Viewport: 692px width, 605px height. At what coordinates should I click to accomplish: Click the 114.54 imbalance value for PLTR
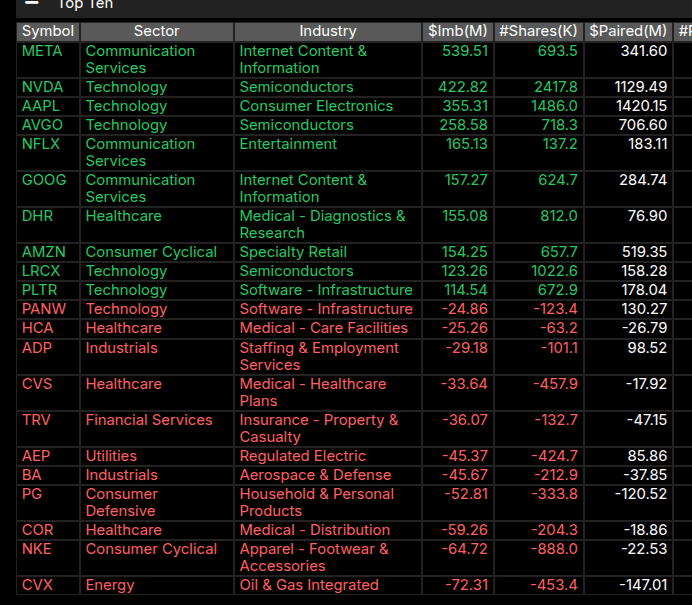pyautogui.click(x=466, y=290)
